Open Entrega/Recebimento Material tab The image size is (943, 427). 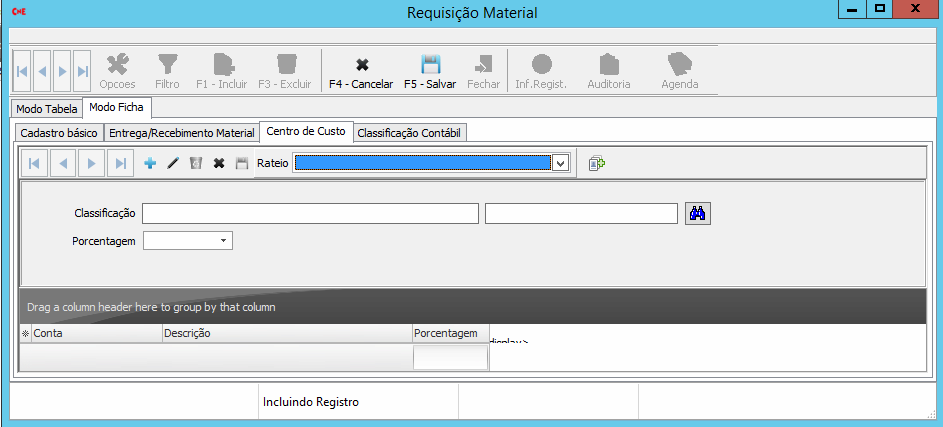click(x=181, y=133)
